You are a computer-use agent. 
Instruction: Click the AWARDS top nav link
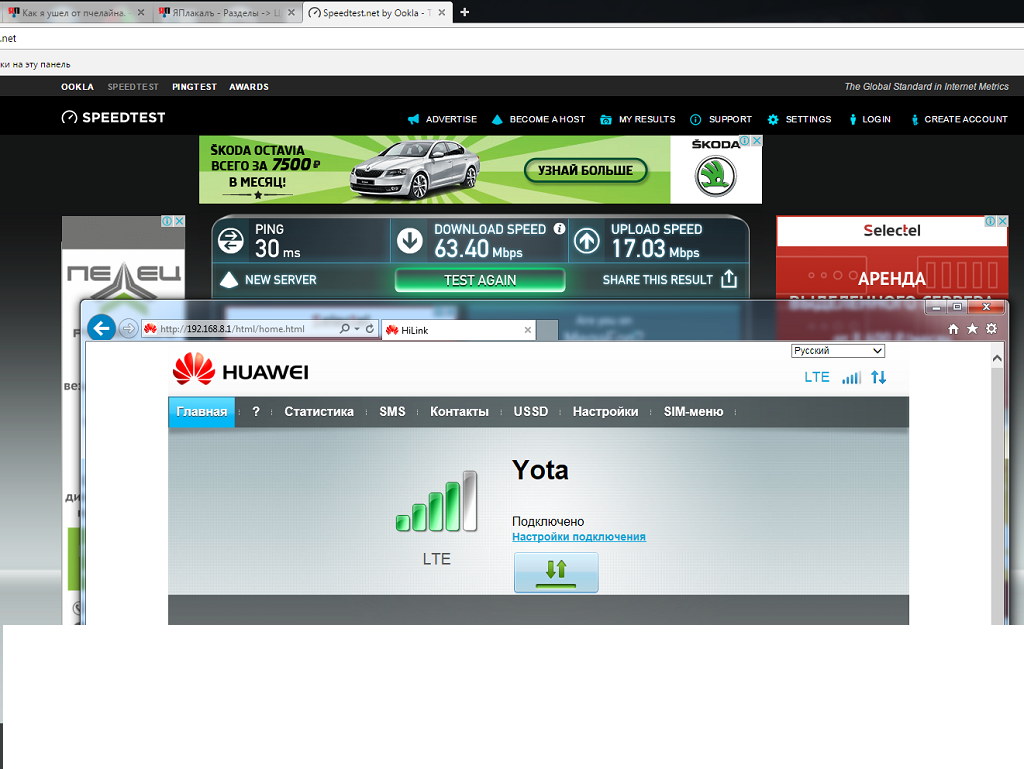pyautogui.click(x=249, y=87)
